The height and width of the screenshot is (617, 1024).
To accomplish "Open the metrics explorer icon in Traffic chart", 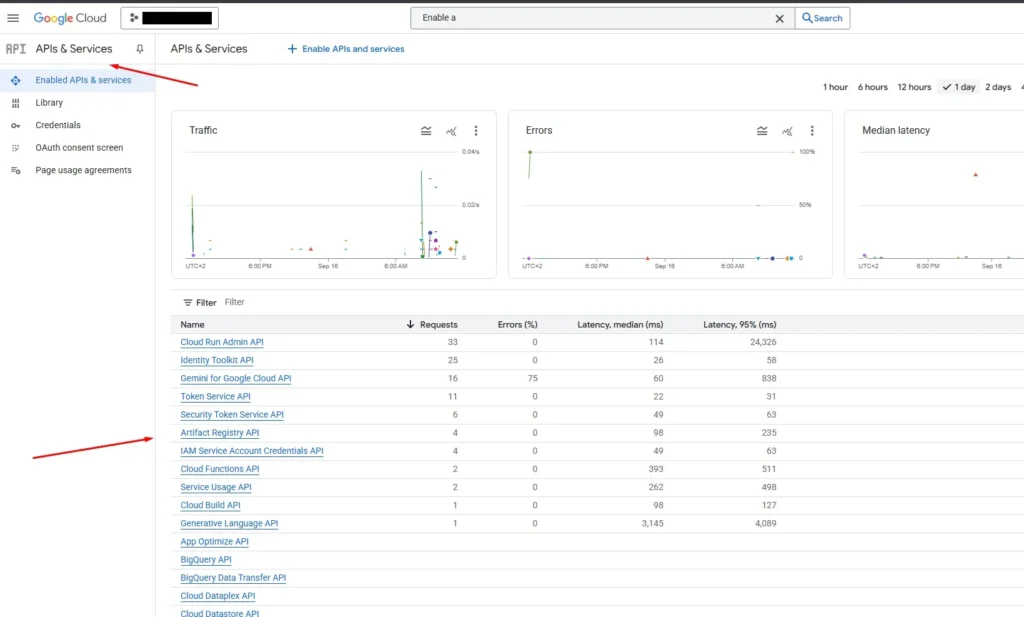I will pos(451,131).
